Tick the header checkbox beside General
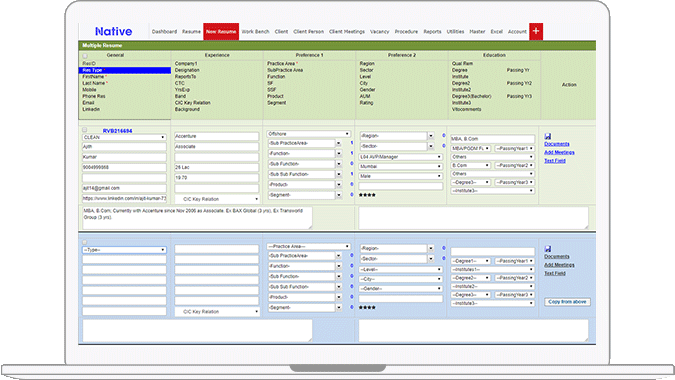Viewport: 675px width, 380px height. click(x=85, y=56)
